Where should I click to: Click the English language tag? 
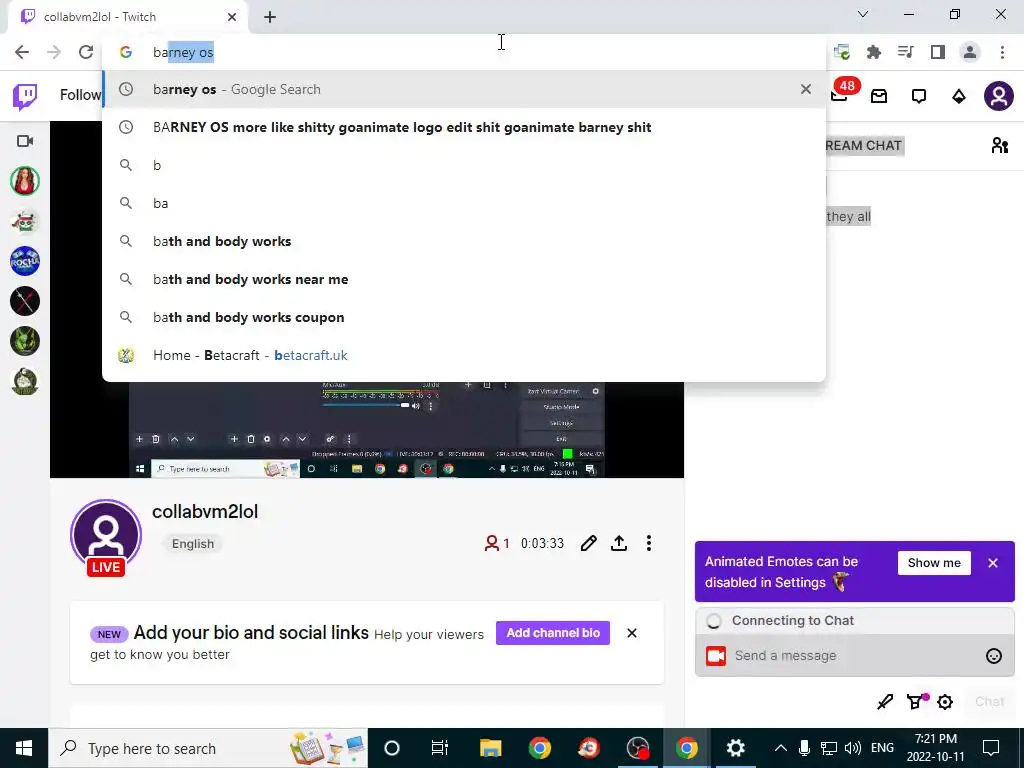pyautogui.click(x=193, y=543)
